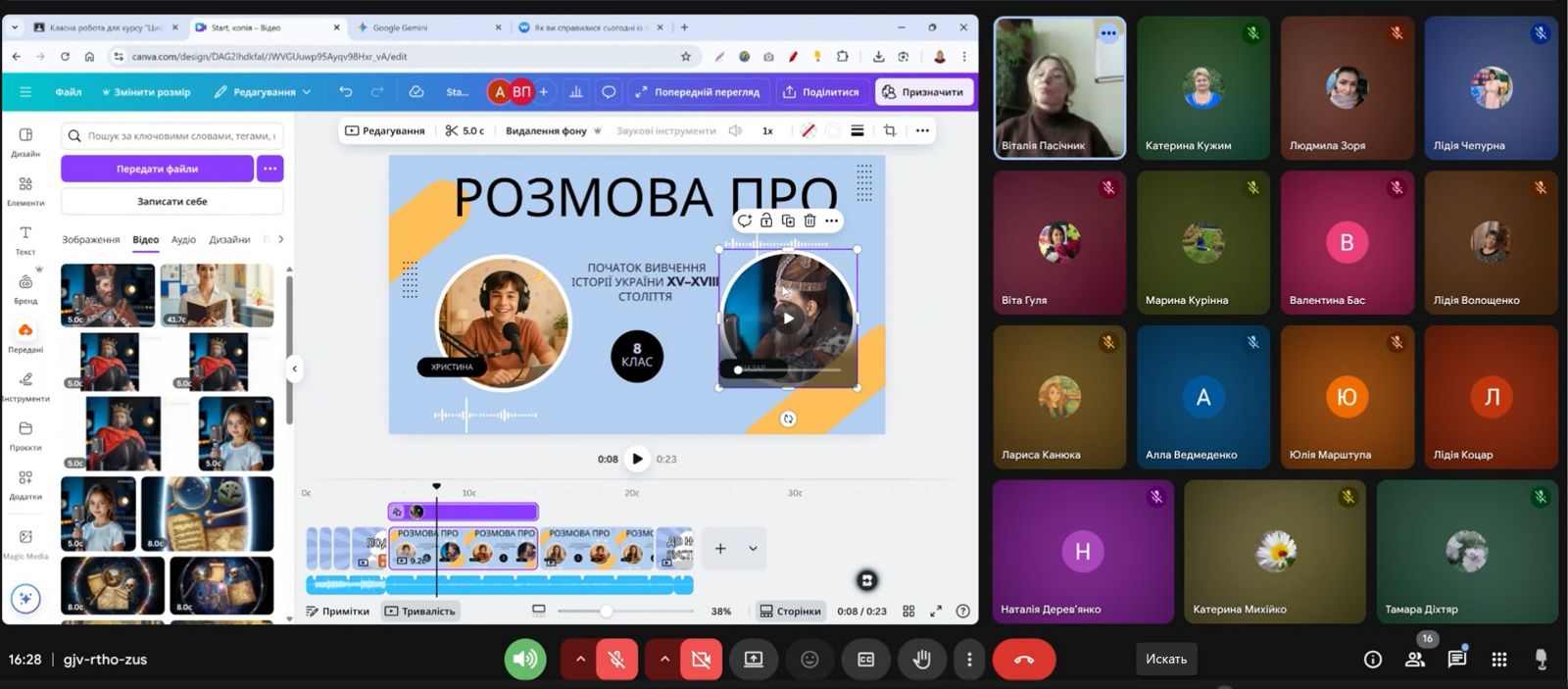Click the Поділитися button
1568x689 pixels.
coord(820,92)
